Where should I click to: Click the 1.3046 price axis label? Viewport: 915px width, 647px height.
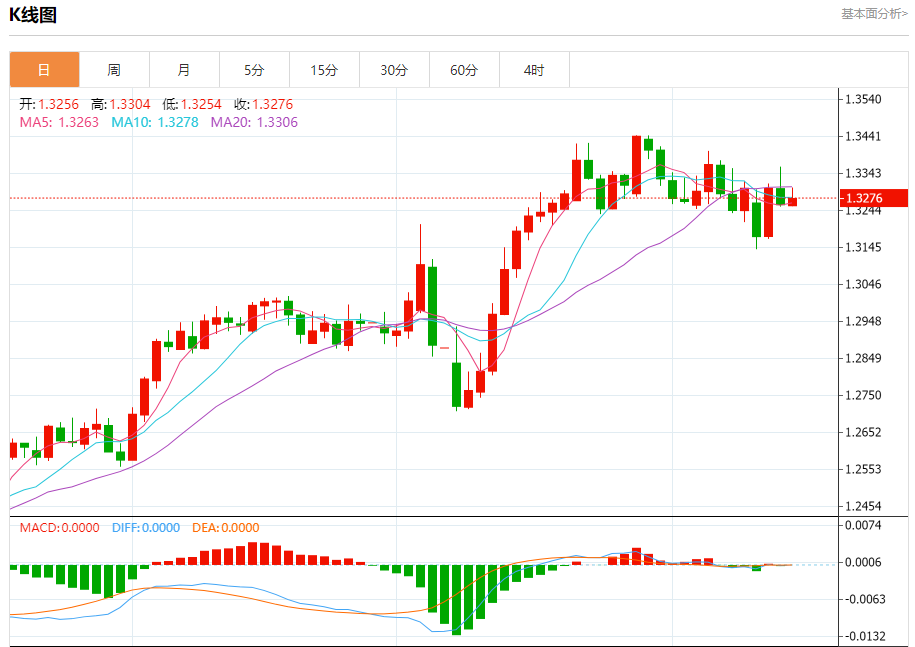[863, 284]
